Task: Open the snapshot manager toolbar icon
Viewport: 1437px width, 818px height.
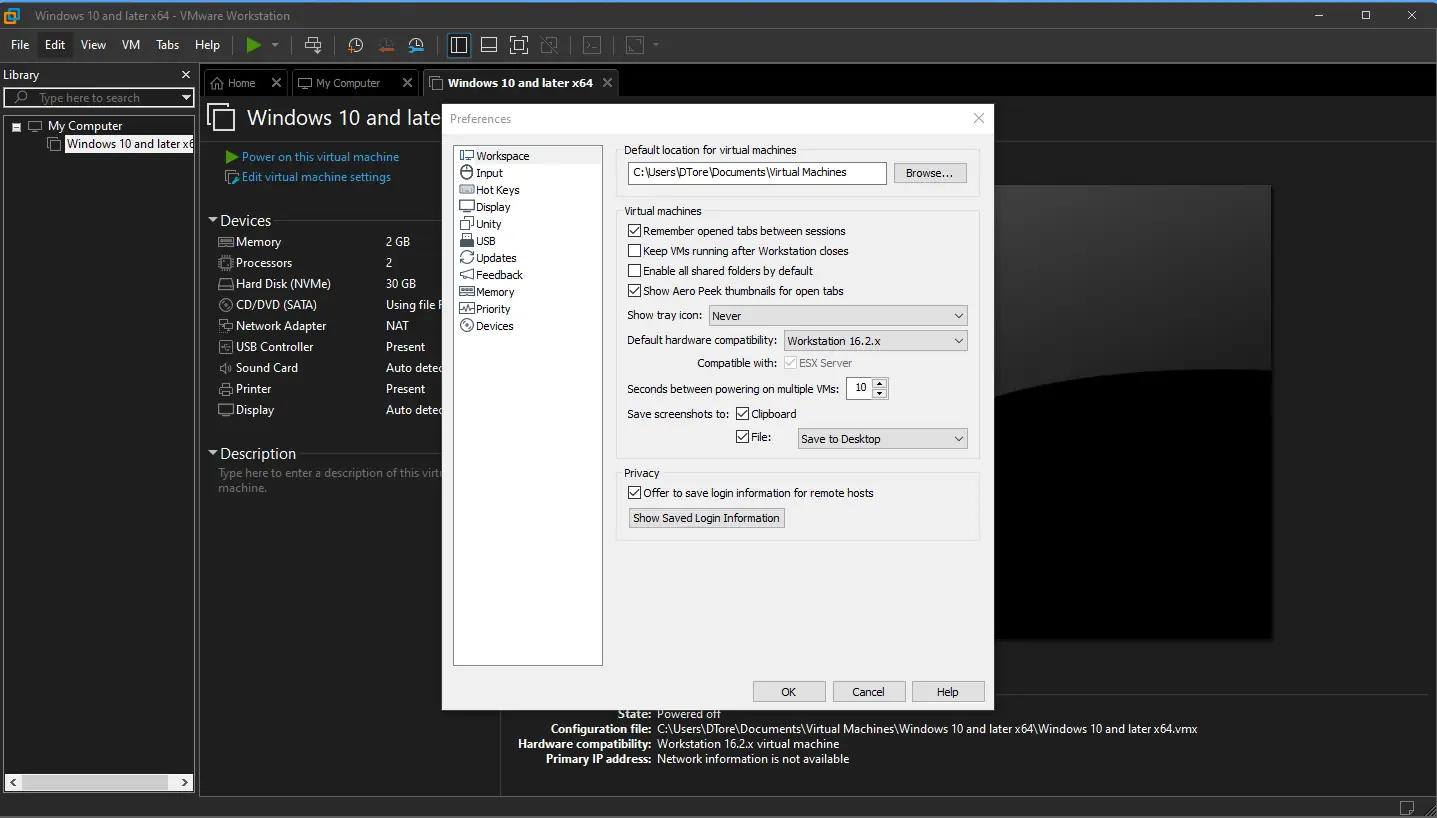Action: coord(416,45)
